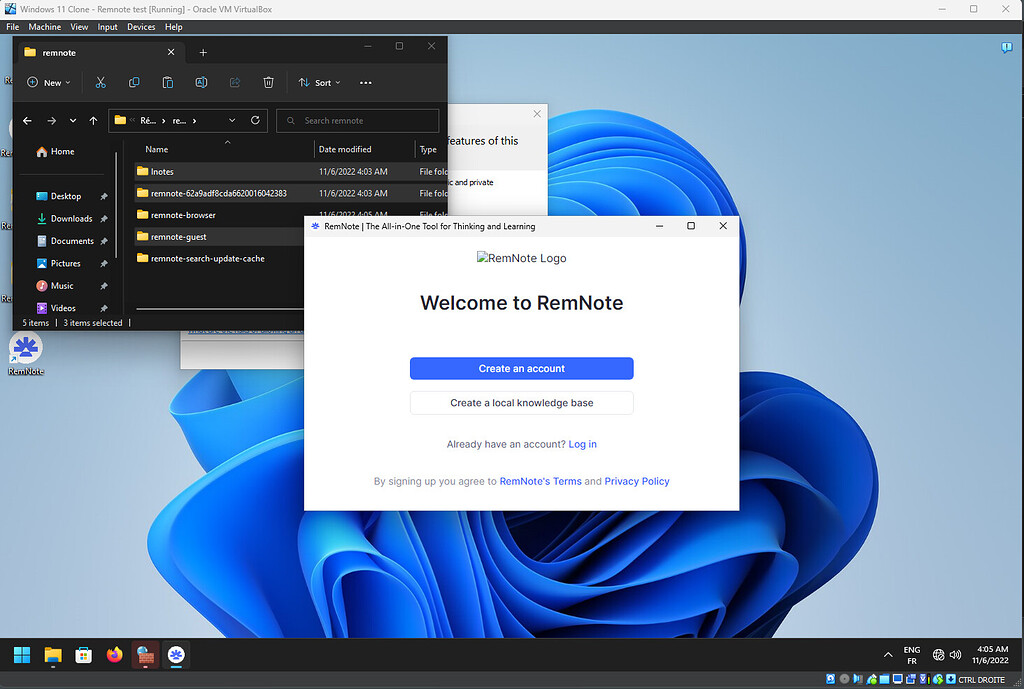Select the Cut icon in Explorer toolbar
The height and width of the screenshot is (689, 1024).
tap(100, 82)
